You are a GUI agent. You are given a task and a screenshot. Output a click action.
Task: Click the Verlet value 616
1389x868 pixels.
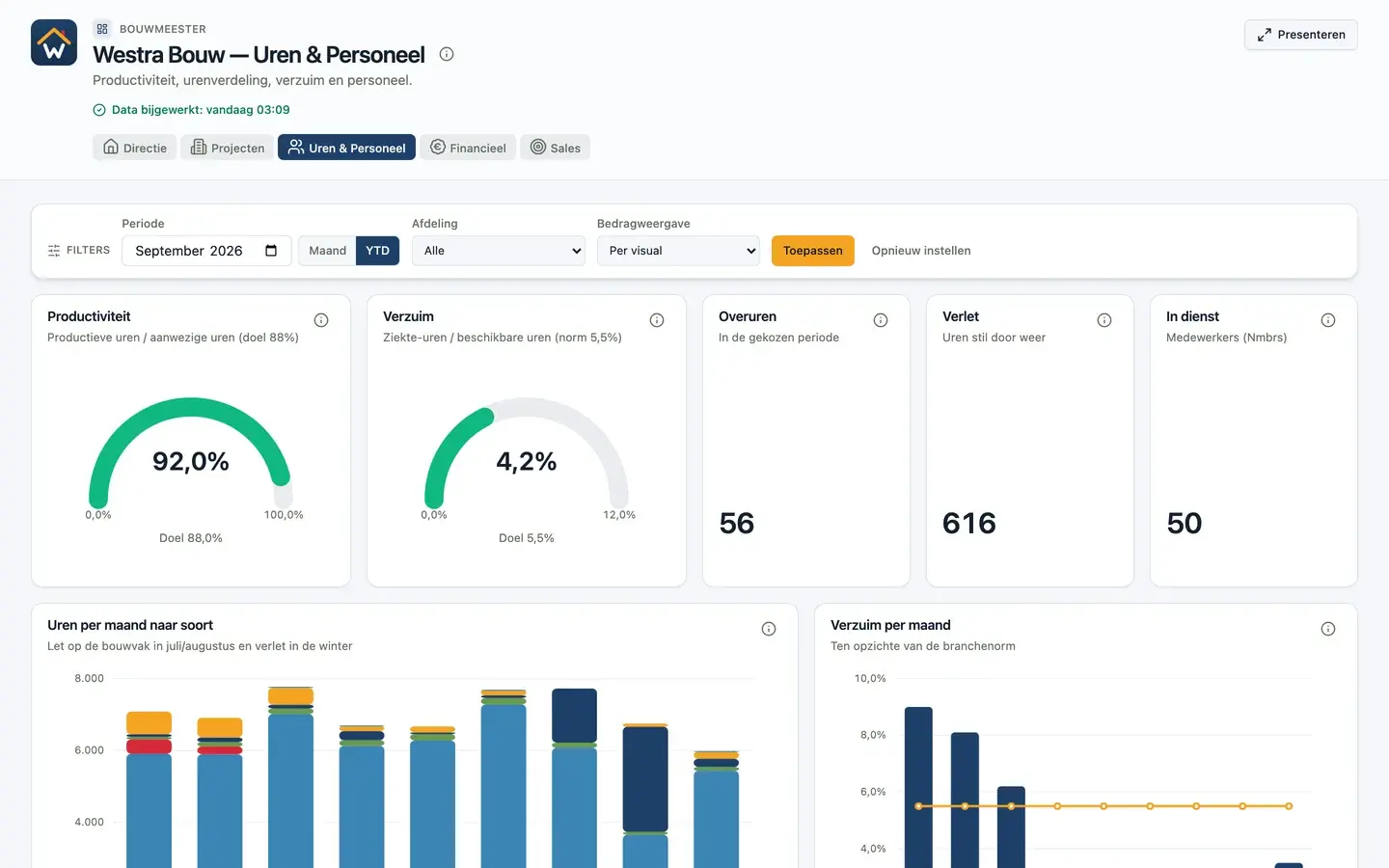pyautogui.click(x=969, y=524)
